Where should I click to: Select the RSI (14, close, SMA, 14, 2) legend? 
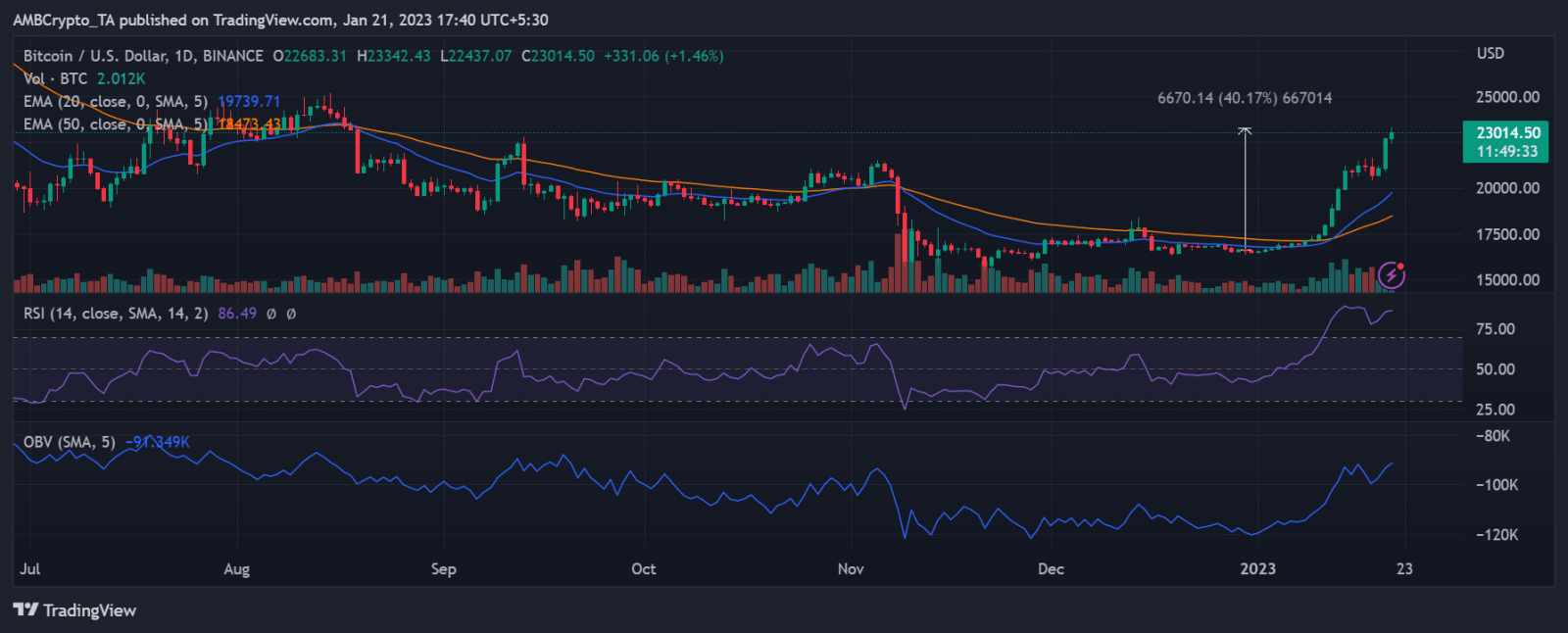click(116, 314)
